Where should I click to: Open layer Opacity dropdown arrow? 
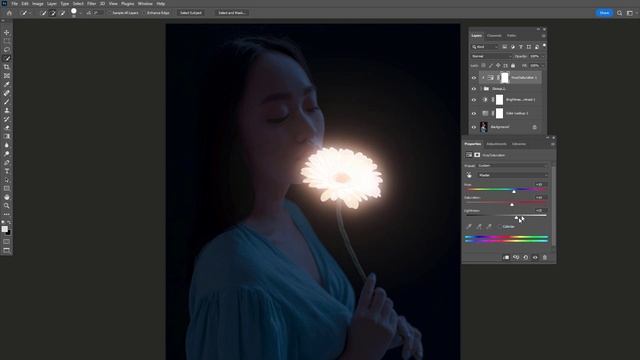click(x=542, y=56)
